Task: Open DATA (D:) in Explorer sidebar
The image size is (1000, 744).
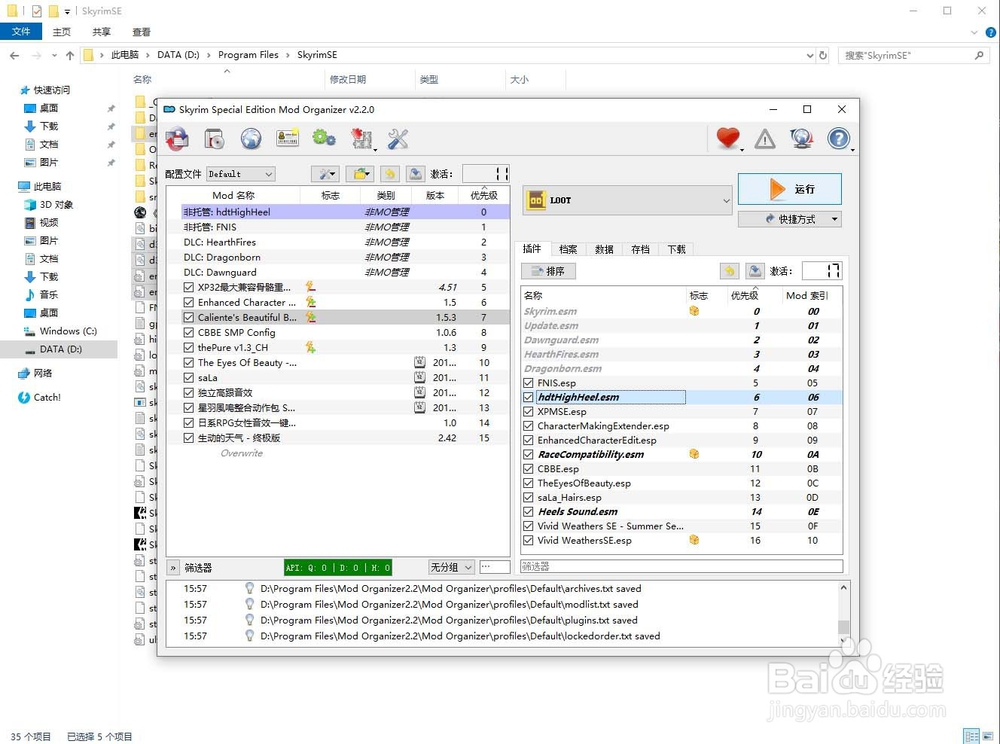Action: 59,349
